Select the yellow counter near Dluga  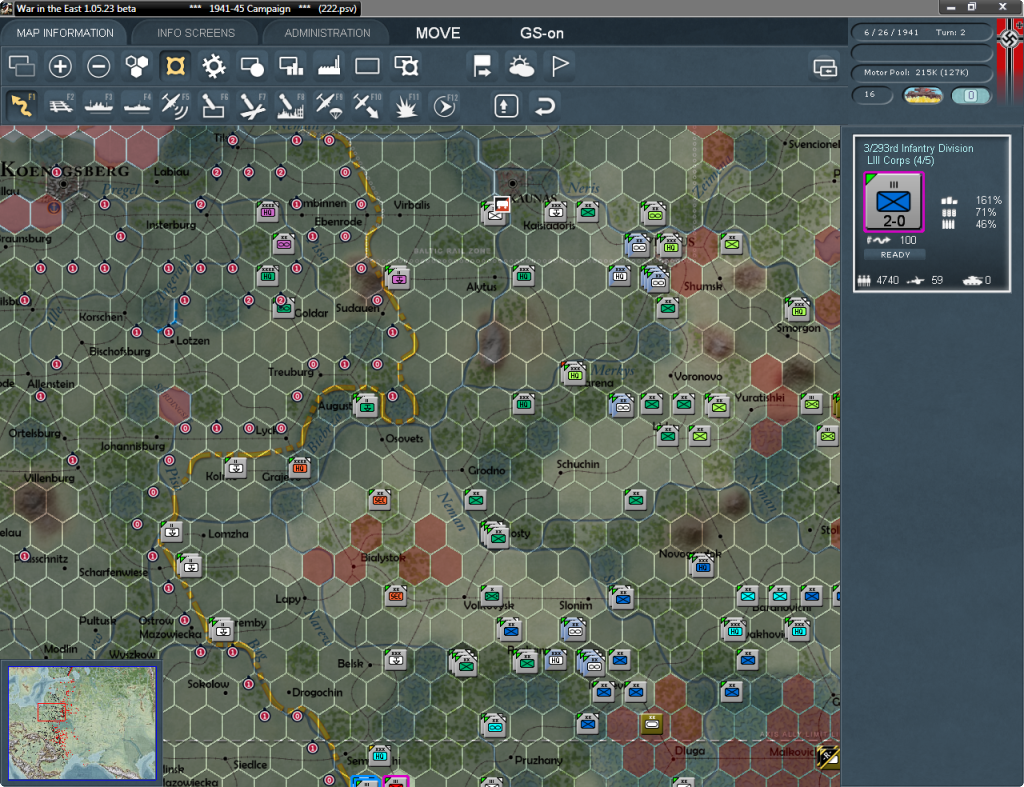pyautogui.click(x=652, y=723)
